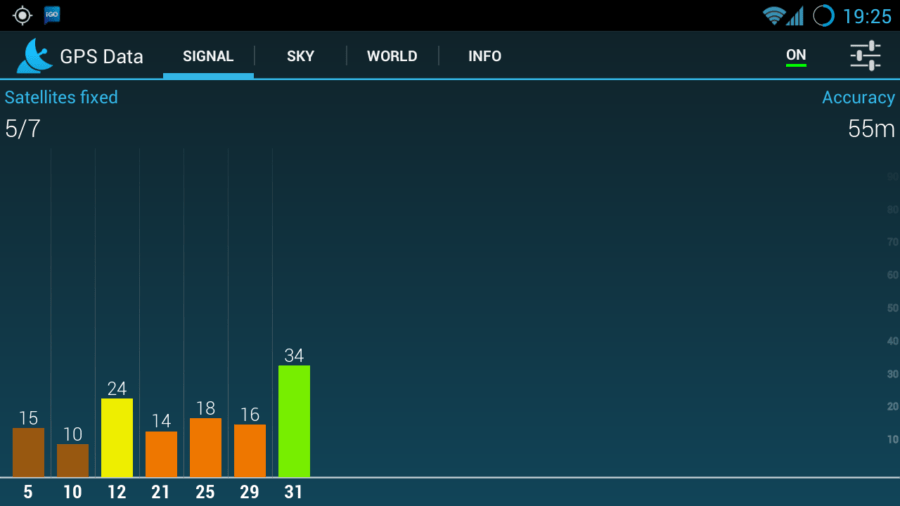This screenshot has width=900, height=506.
Task: Open the SIGNAL tab
Action: [208, 56]
